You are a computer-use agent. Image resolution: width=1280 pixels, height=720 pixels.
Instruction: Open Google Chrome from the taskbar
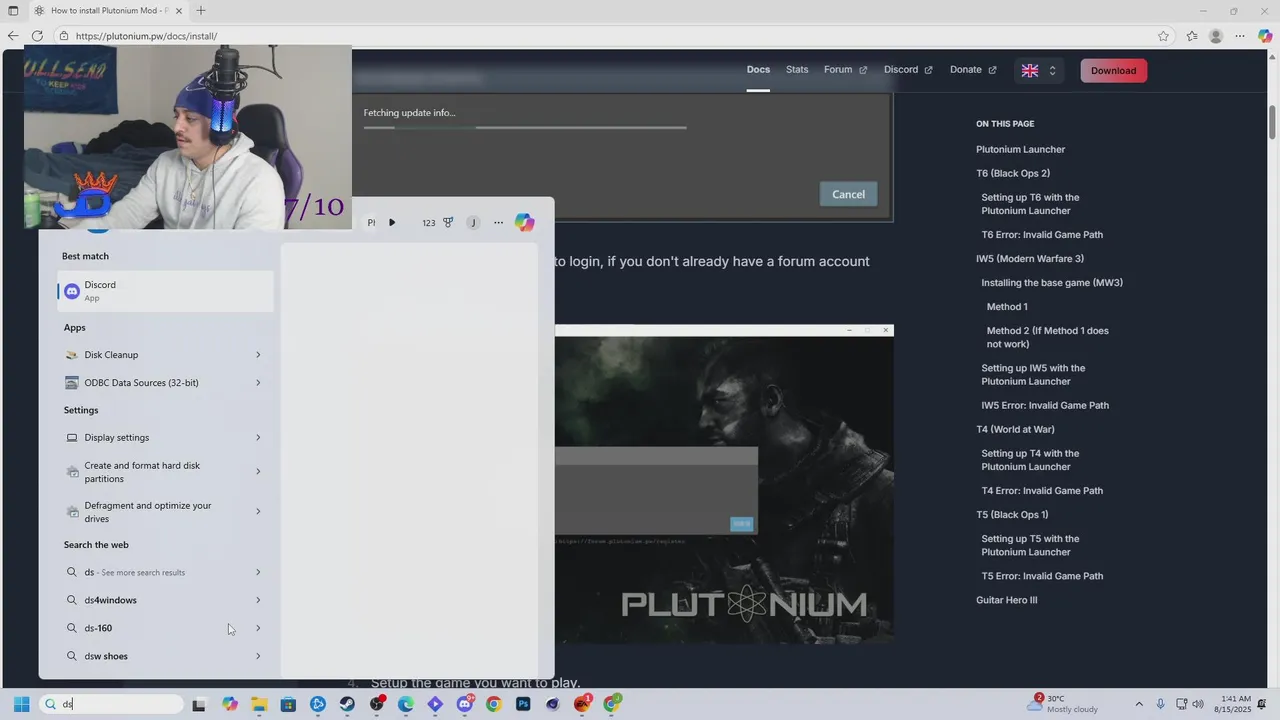click(x=494, y=704)
